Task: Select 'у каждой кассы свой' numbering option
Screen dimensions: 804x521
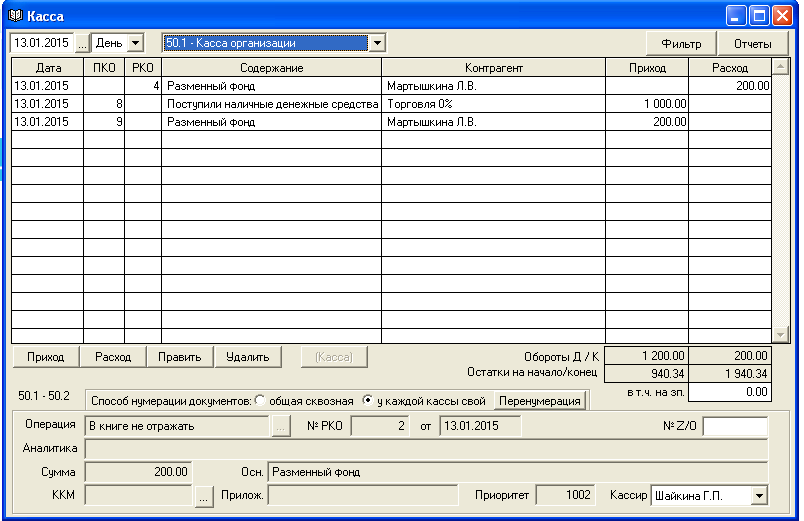Action: (368, 400)
